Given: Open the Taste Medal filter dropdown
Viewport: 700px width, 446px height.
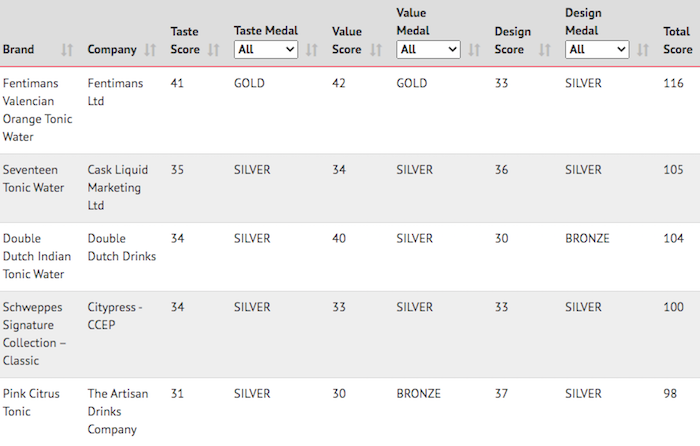Looking at the screenshot, I should pos(266,50).
